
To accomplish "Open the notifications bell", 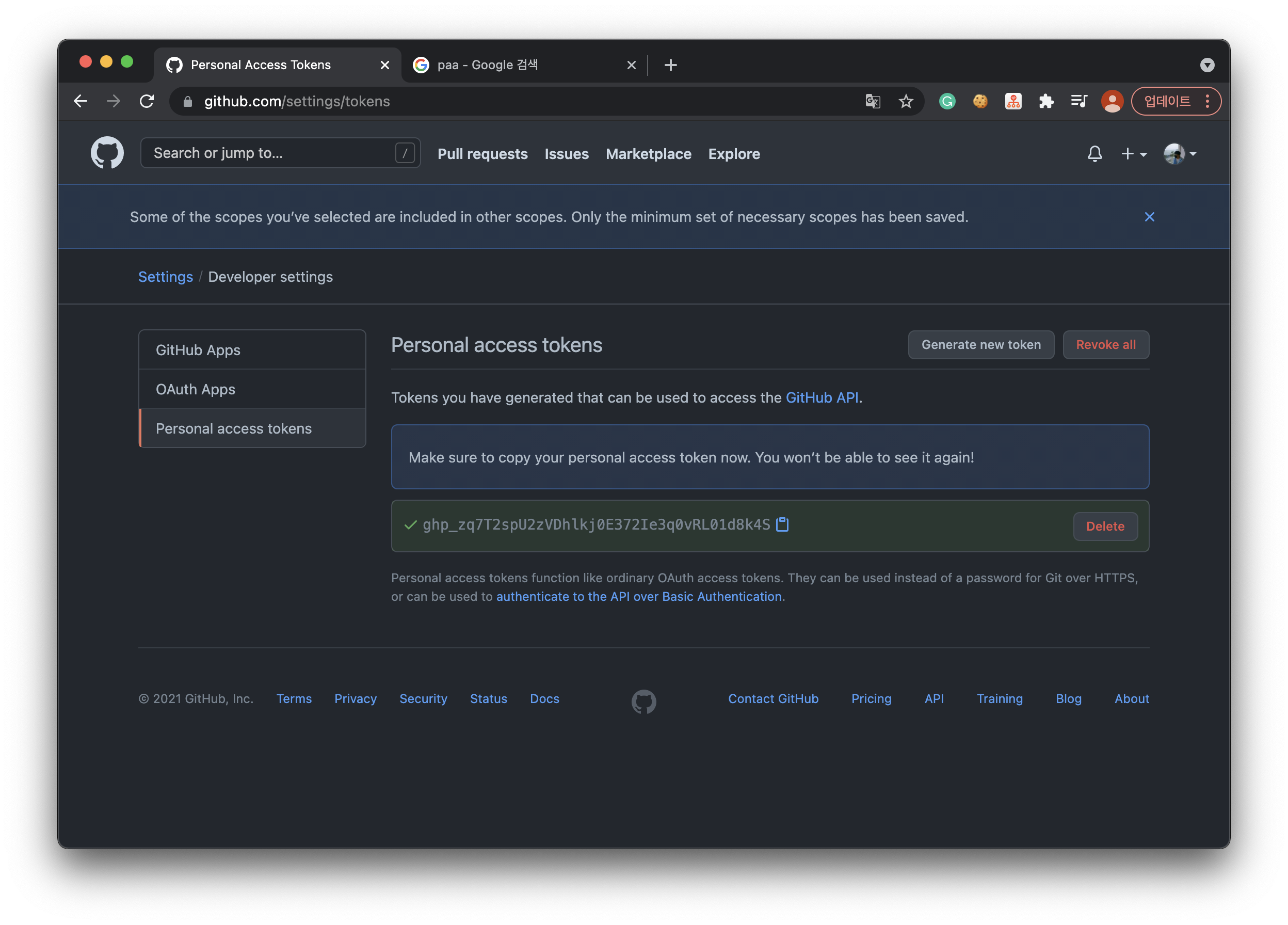I will [1094, 154].
